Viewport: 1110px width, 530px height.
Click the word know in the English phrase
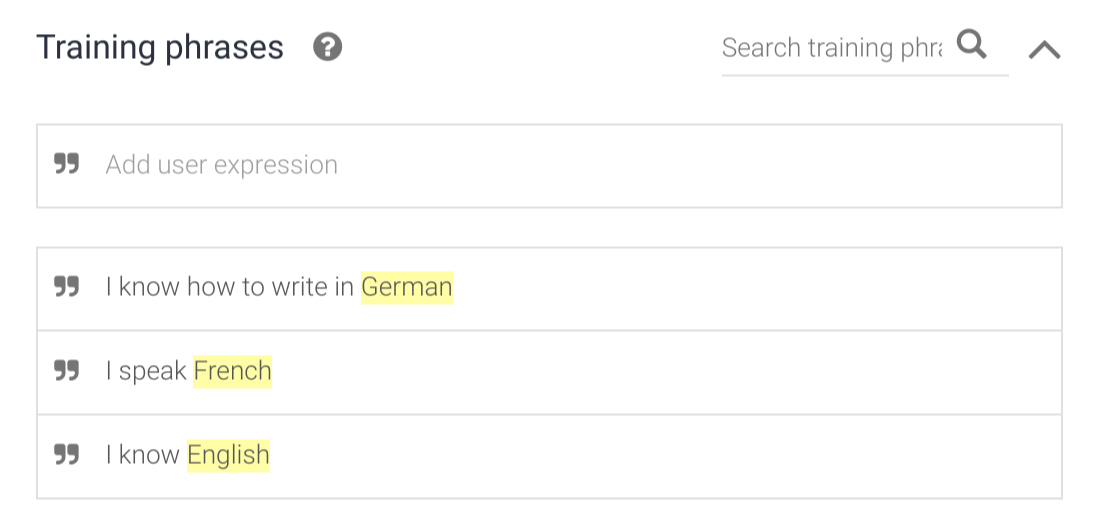pyautogui.click(x=149, y=455)
